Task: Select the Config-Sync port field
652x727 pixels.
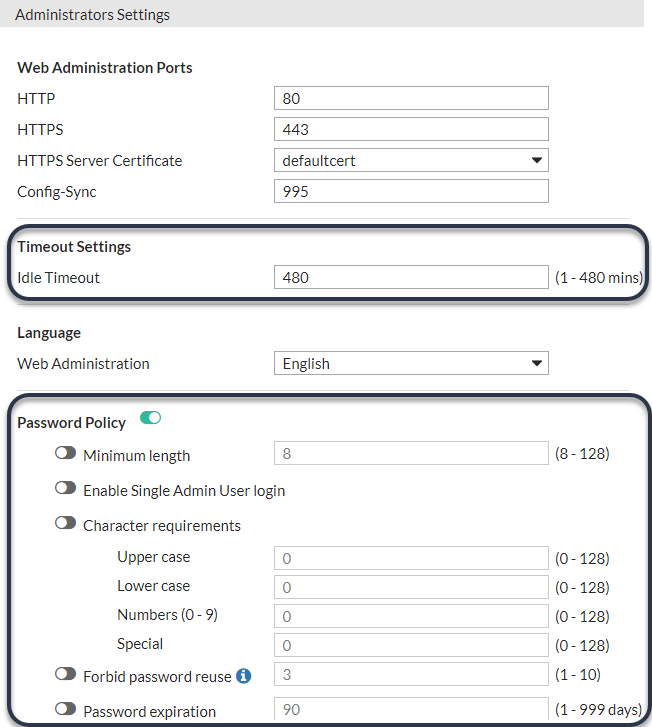Action: point(411,191)
